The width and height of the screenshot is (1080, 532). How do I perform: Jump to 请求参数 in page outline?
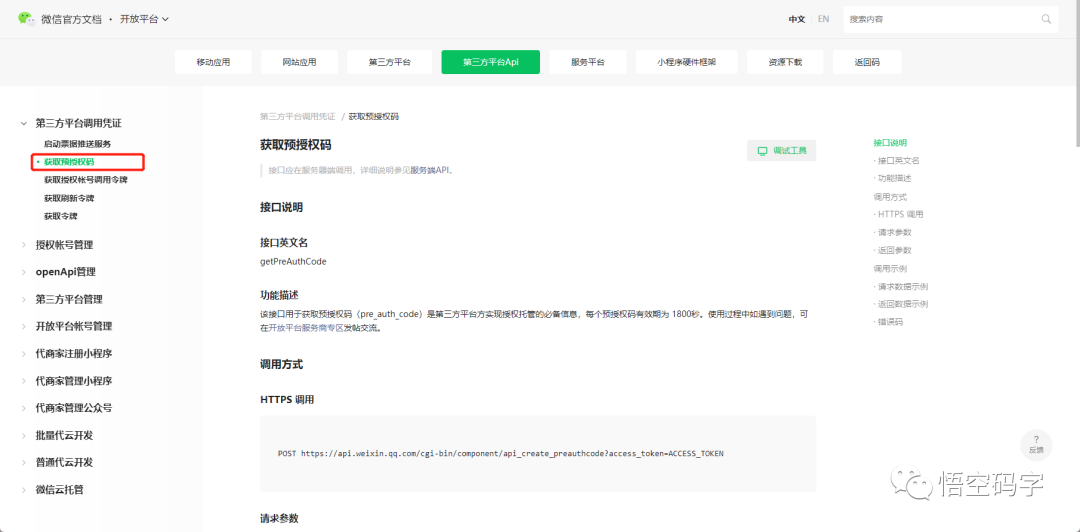tap(895, 232)
